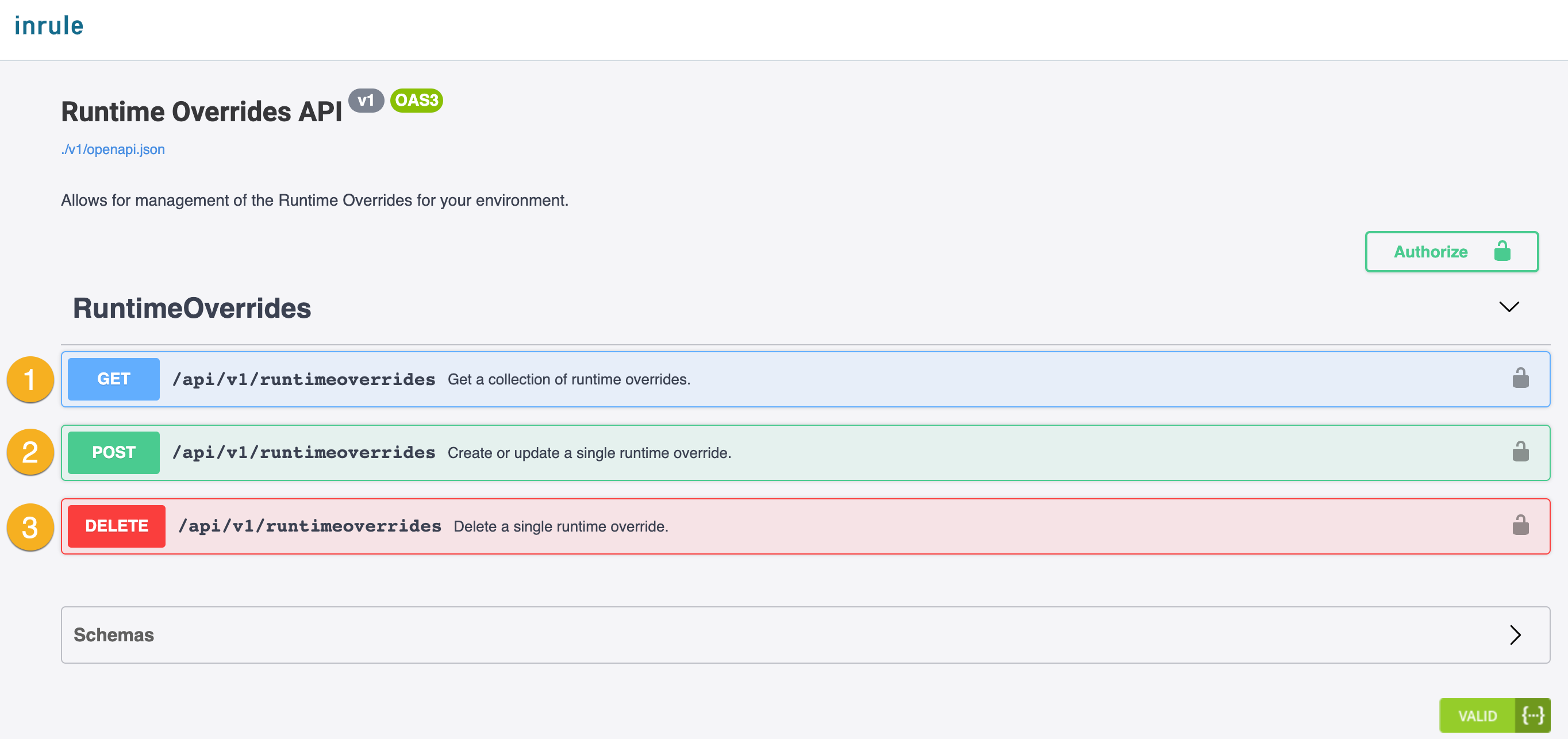
Task: Open the Schemas panel using its arrow chevron
Action: [1516, 635]
